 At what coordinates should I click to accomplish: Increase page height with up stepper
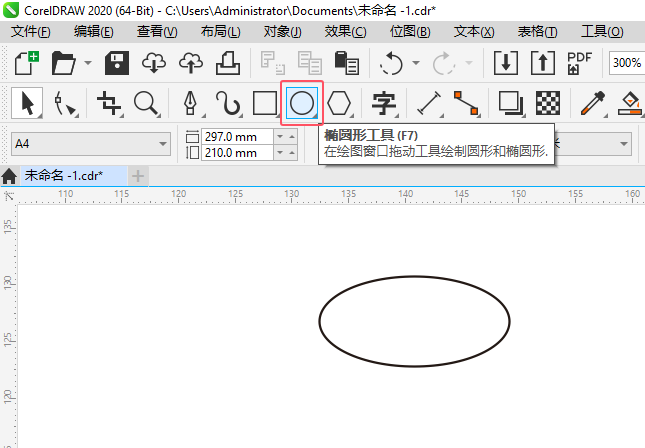click(x=292, y=153)
